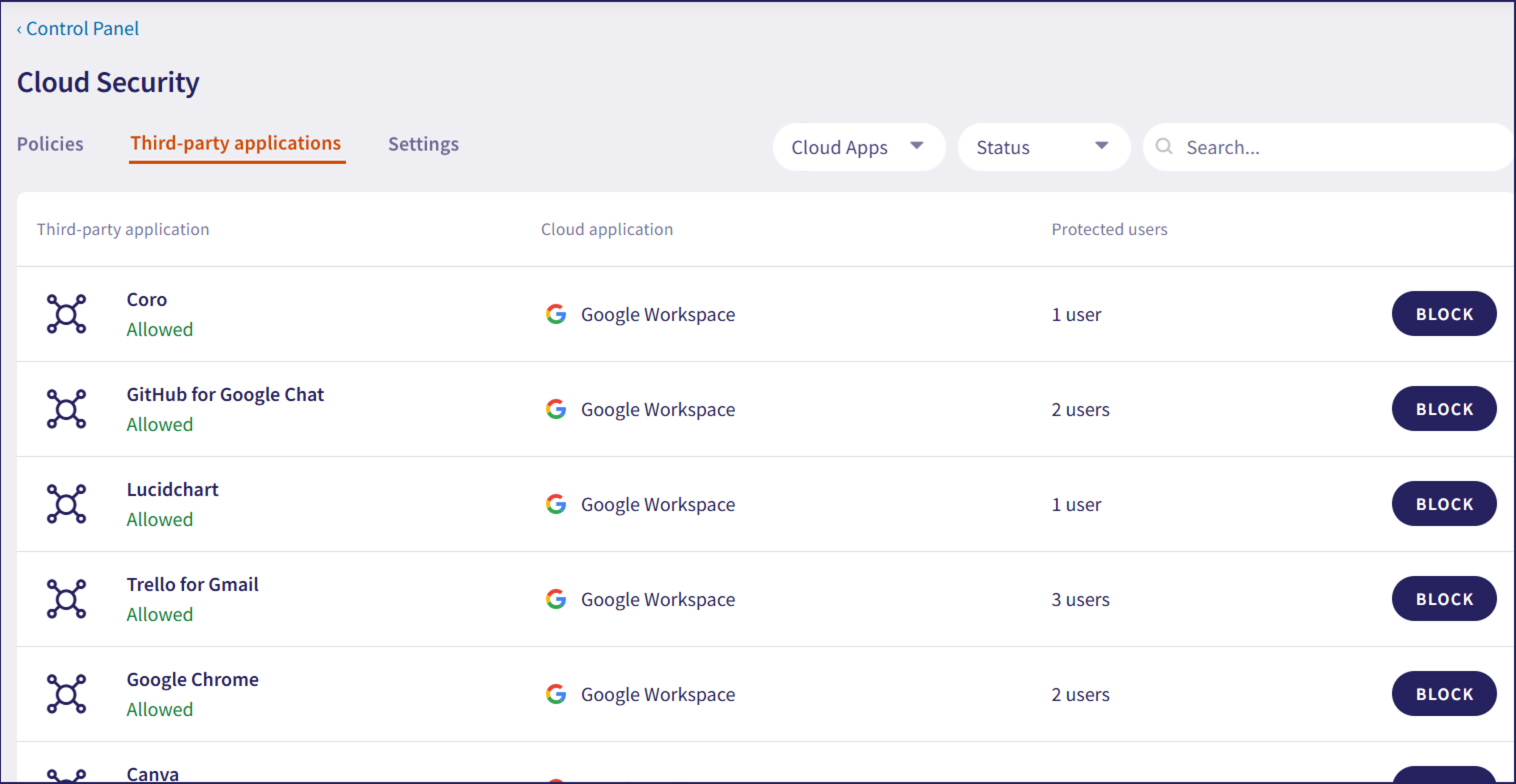Switch to the Policies tab
Image resolution: width=1516 pixels, height=784 pixels.
[50, 144]
